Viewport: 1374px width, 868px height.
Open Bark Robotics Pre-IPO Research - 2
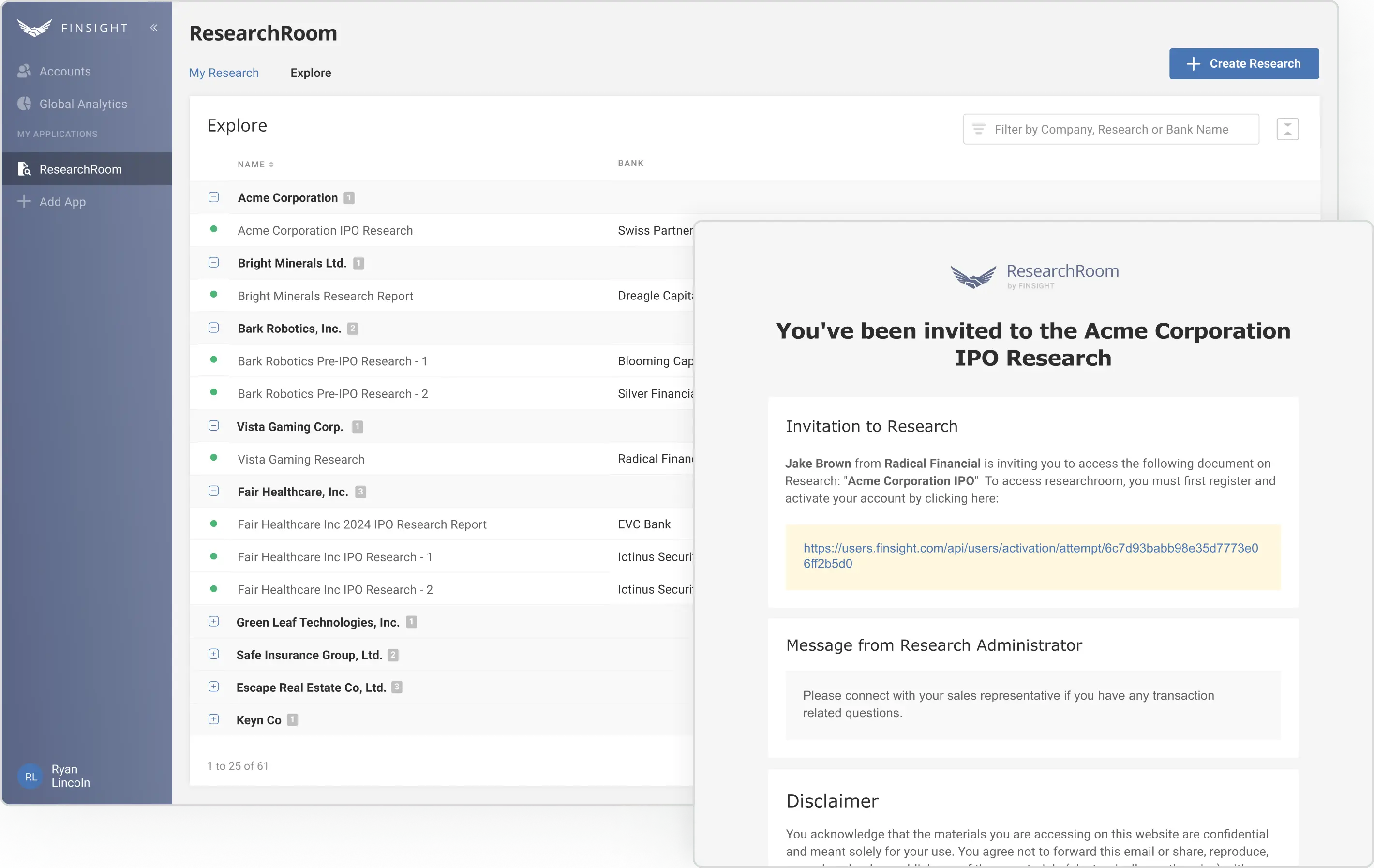(333, 394)
